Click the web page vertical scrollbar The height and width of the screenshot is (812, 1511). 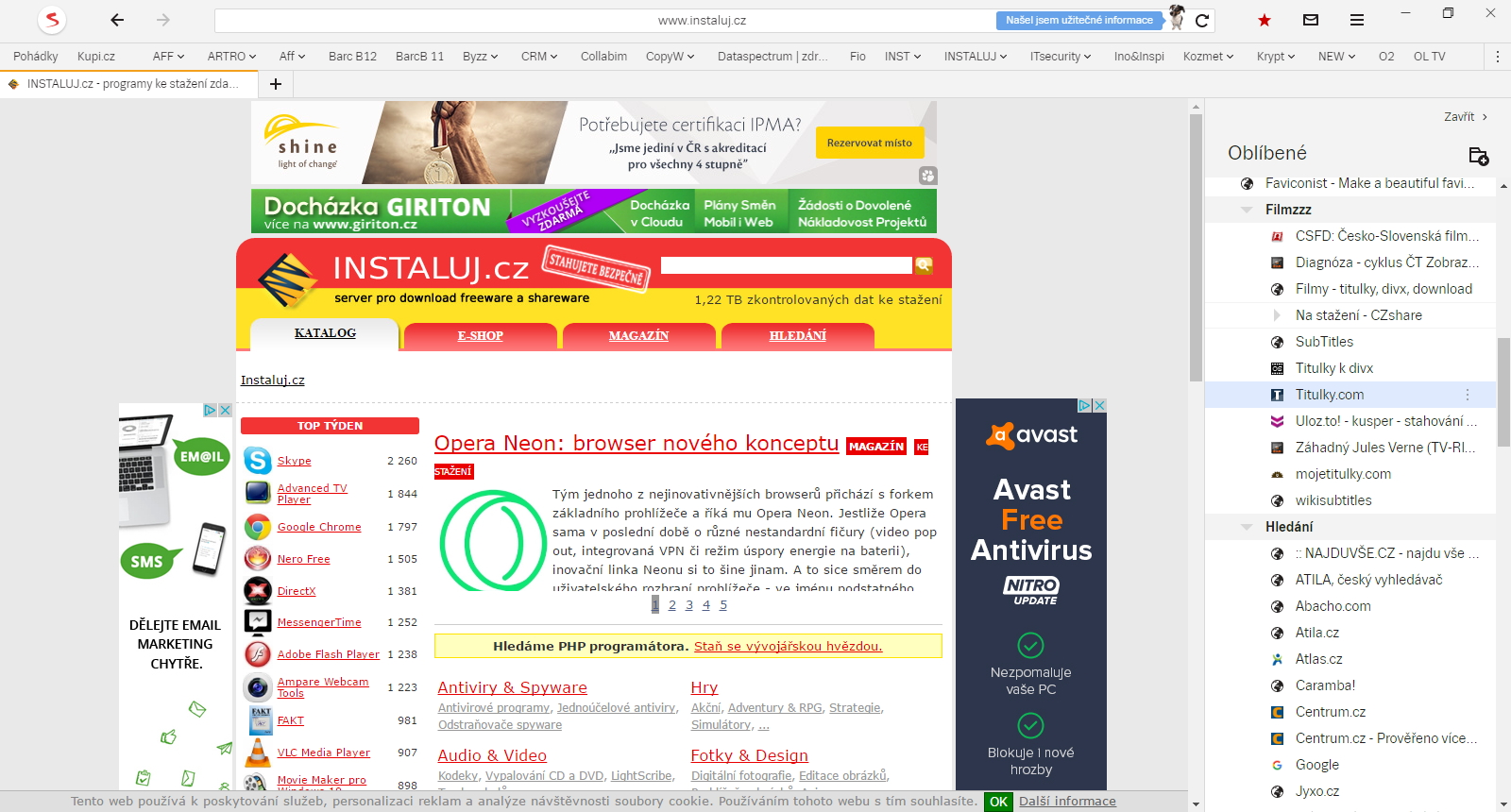1196,247
